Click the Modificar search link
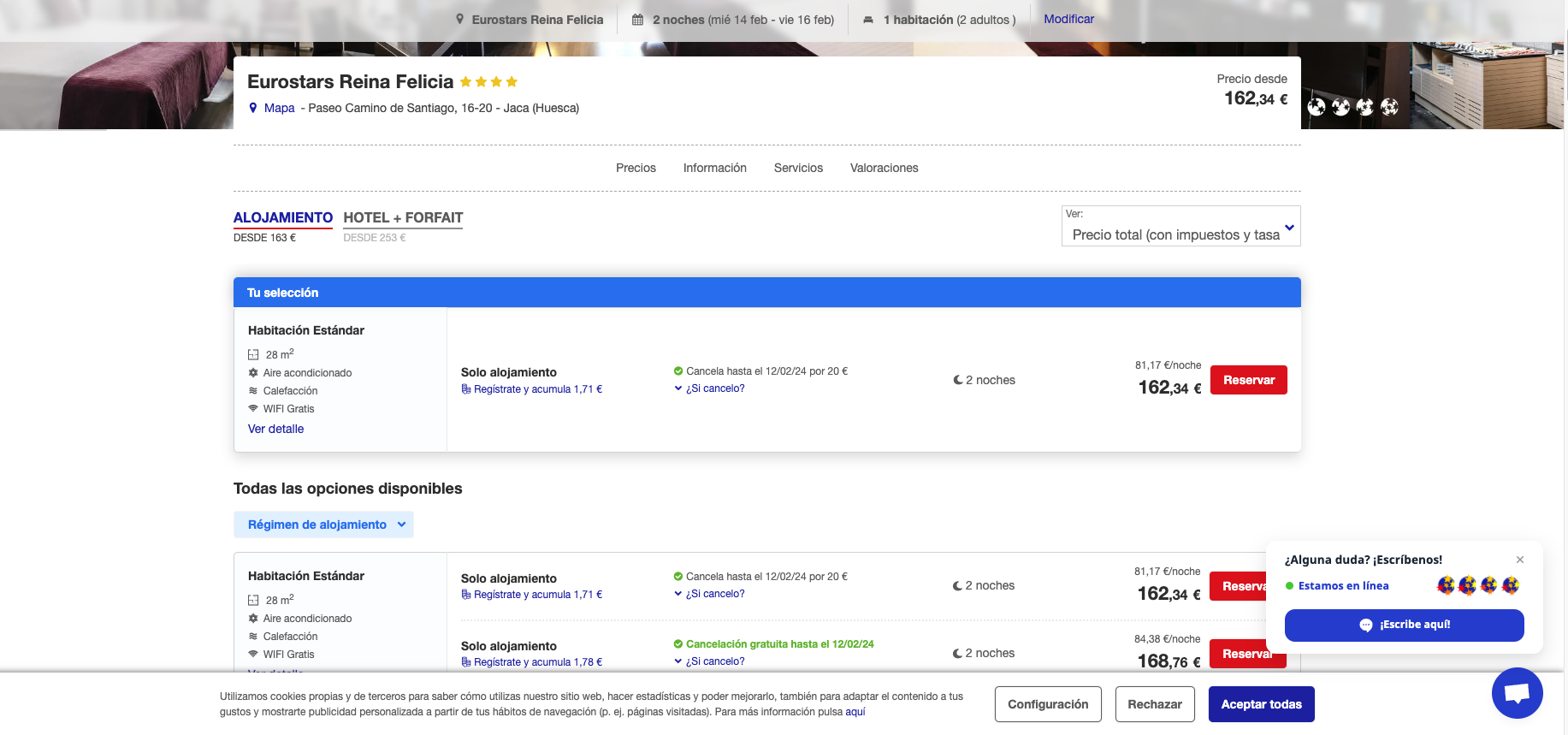The image size is (1568, 735). (x=1068, y=19)
